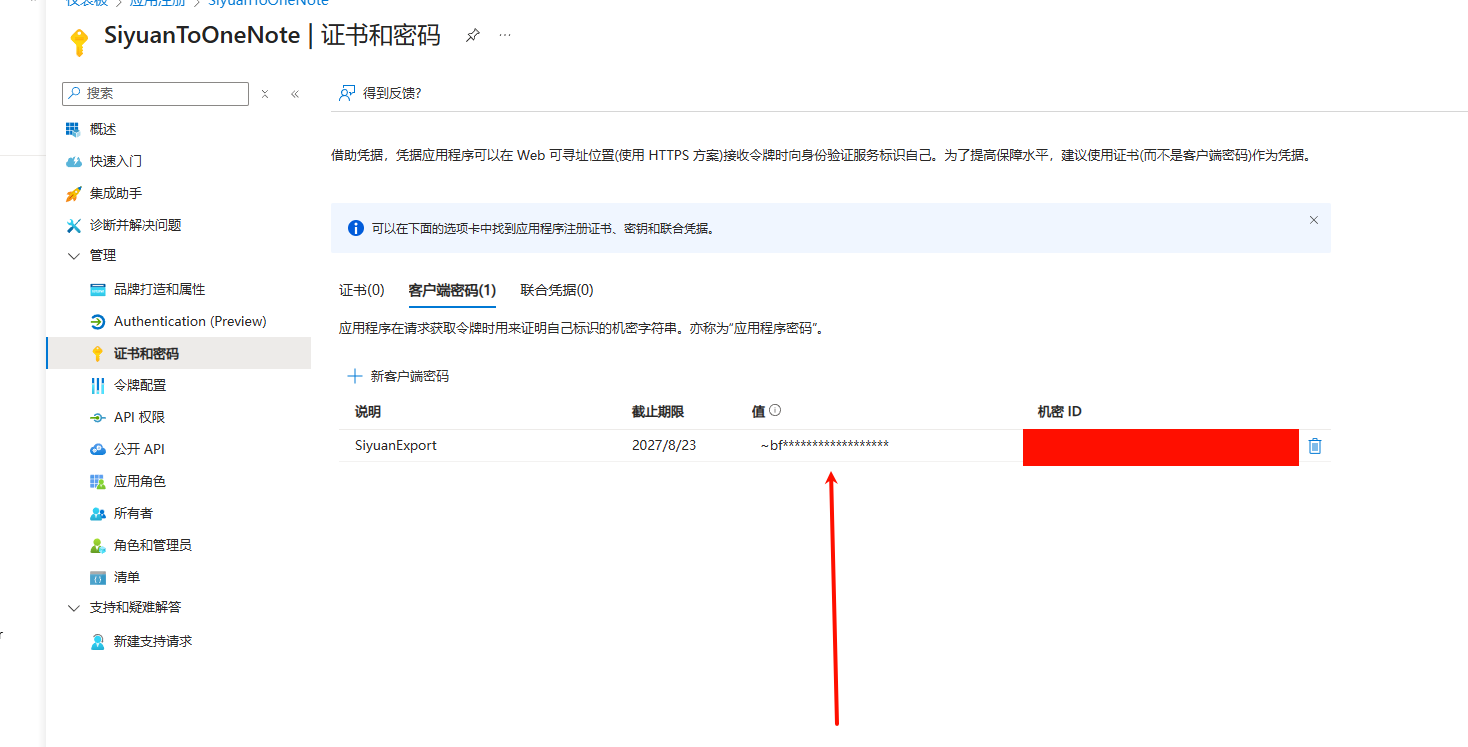Click the 说明 column header
The width and height of the screenshot is (1468, 747).
point(368,412)
